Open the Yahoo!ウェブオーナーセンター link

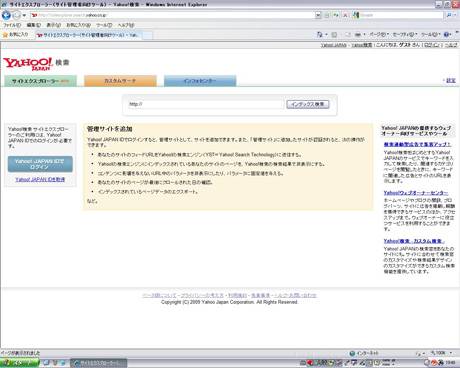coord(416,193)
